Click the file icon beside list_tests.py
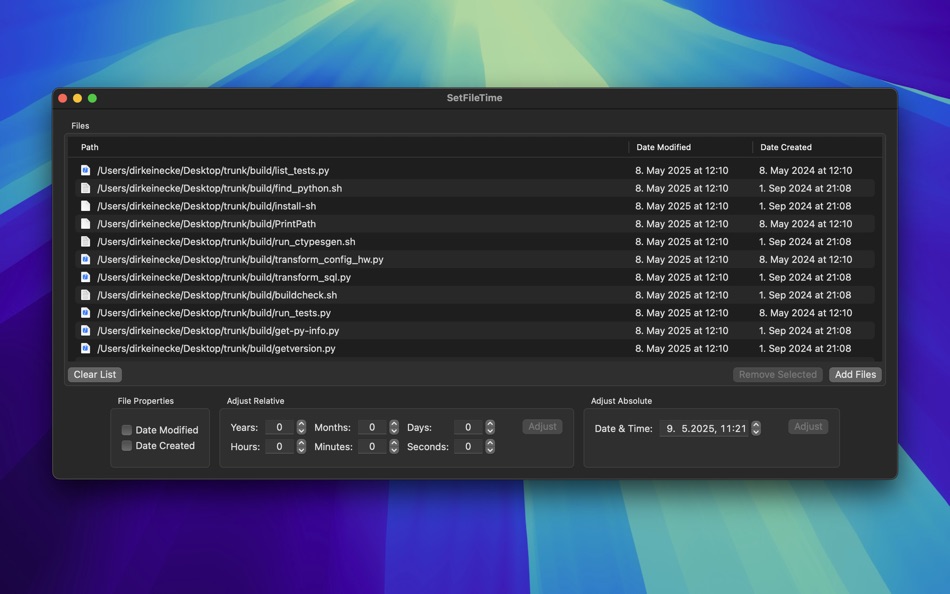Screen dimensions: 950x594 click(x=84, y=170)
